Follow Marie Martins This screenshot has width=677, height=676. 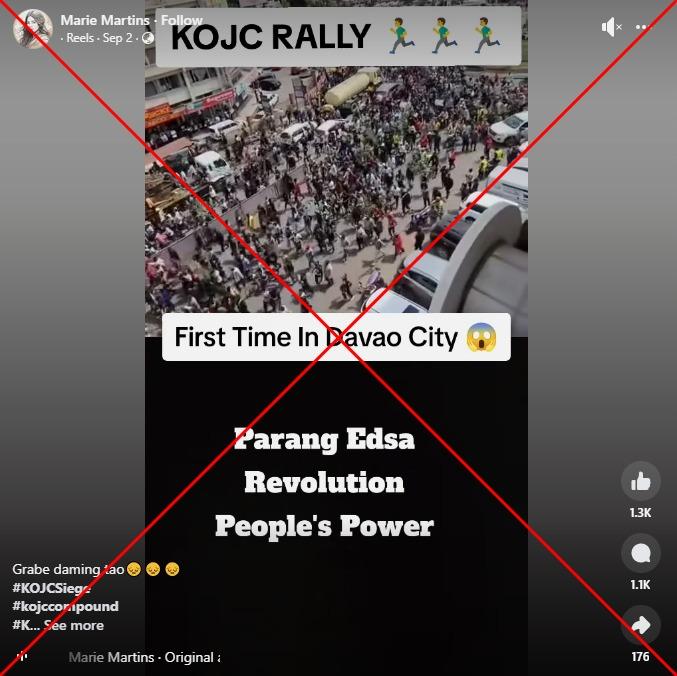[x=181, y=20]
